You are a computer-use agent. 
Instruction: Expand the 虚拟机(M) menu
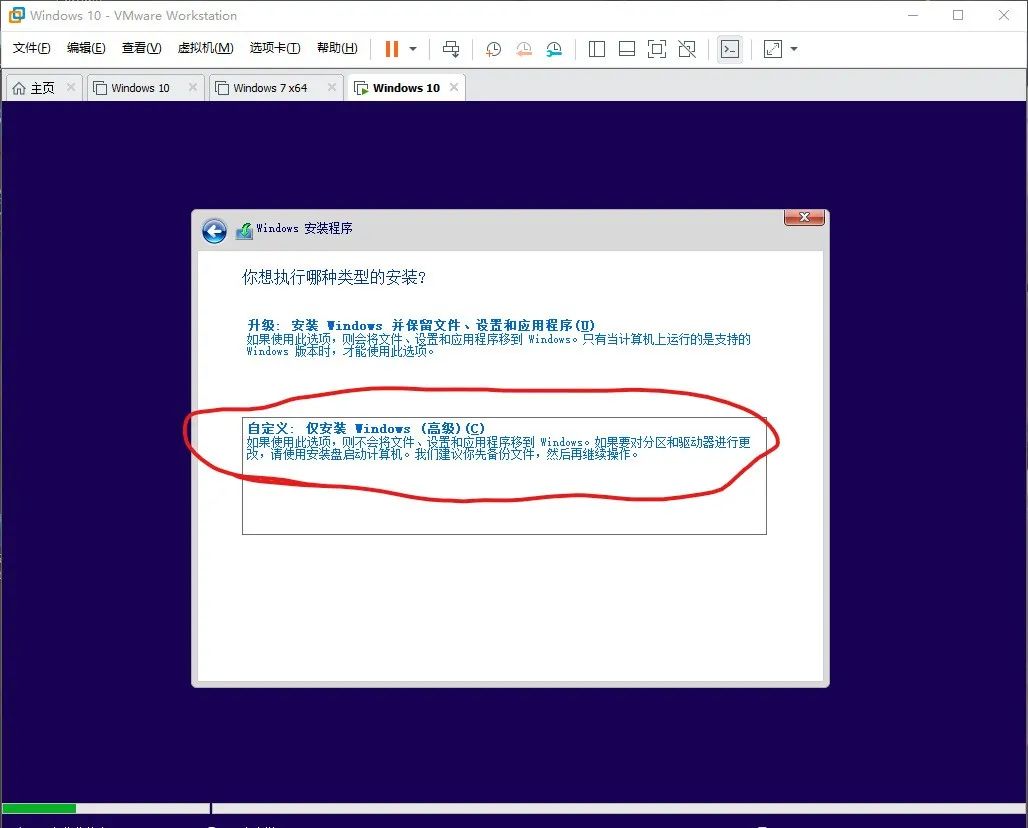(204, 47)
